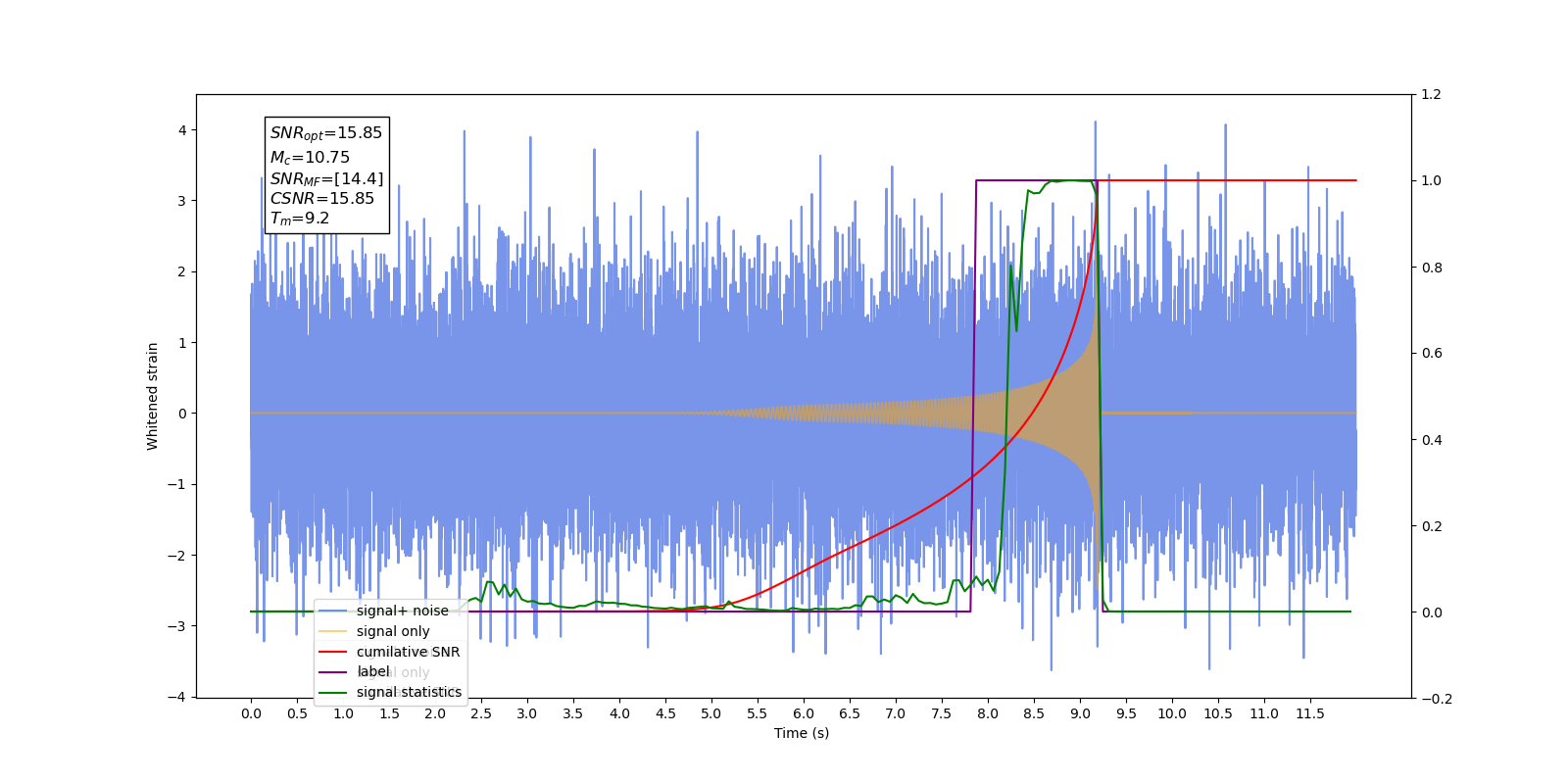This screenshot has height=784, width=1568.
Task: Click the x-axis tick label 0.5
Action: click(x=297, y=713)
